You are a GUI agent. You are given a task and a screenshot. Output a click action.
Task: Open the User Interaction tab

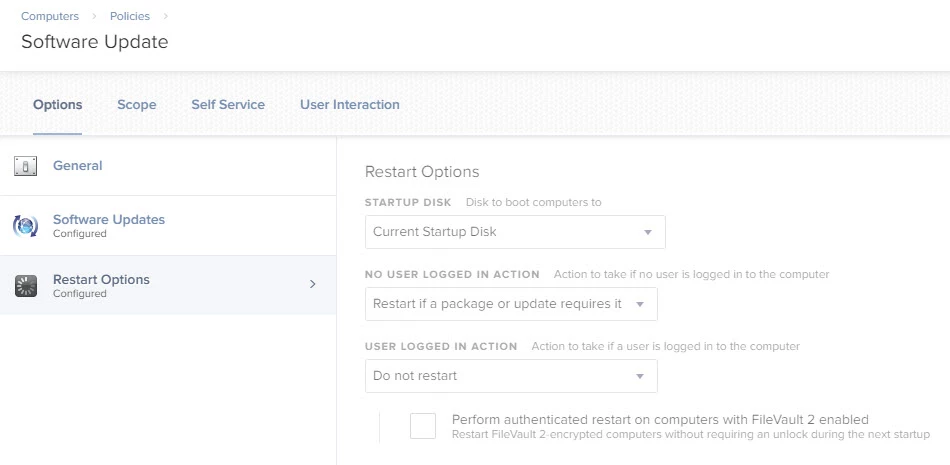tap(350, 104)
